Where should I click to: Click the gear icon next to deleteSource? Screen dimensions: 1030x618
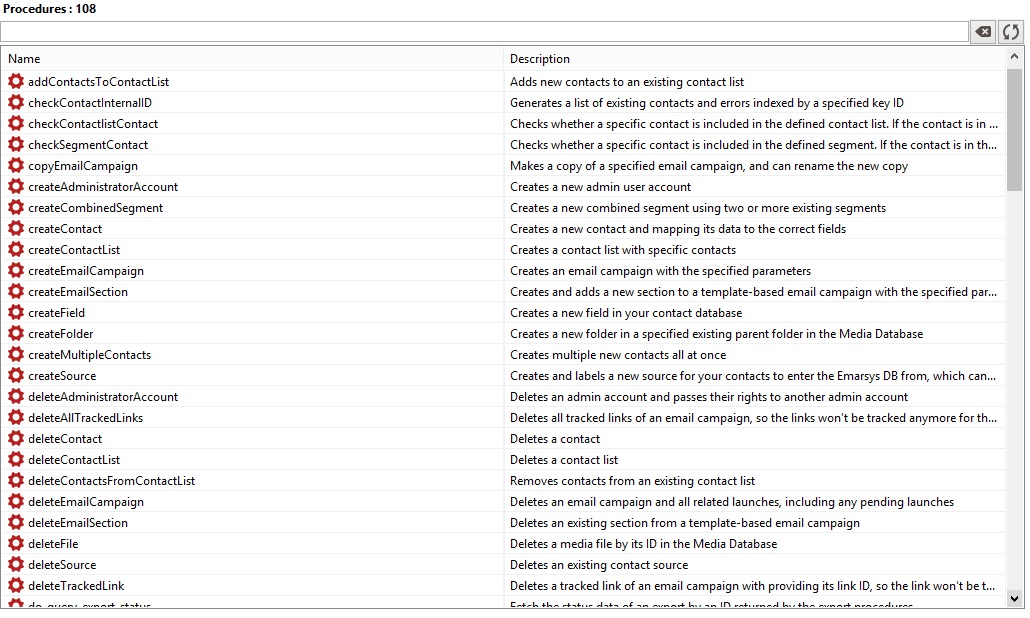(16, 565)
